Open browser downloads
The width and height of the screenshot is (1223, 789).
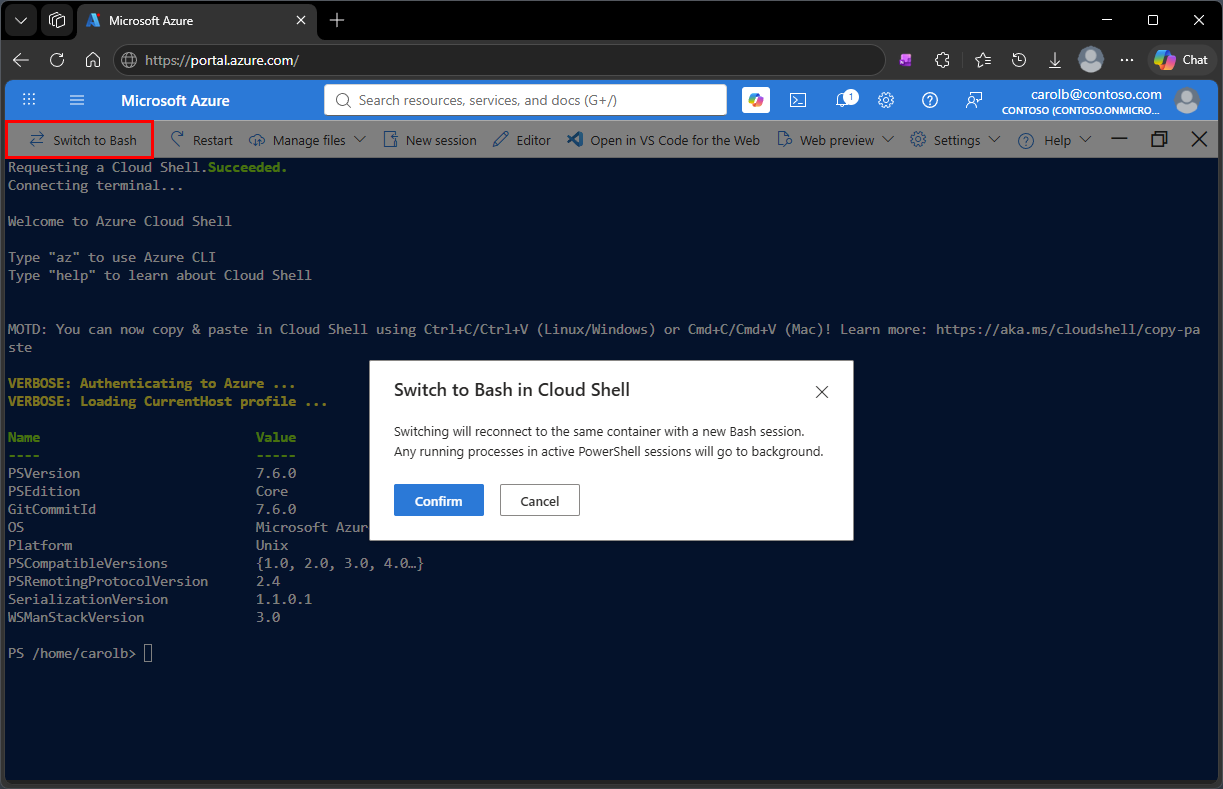(1055, 60)
